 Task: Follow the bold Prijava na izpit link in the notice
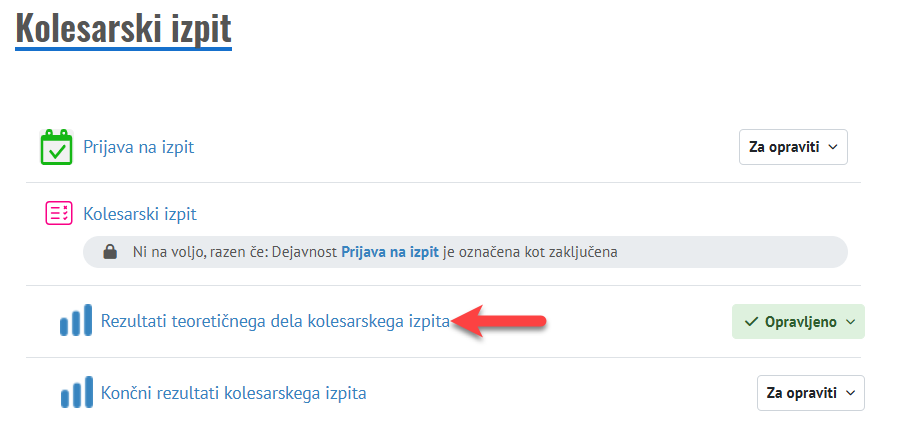[390, 252]
